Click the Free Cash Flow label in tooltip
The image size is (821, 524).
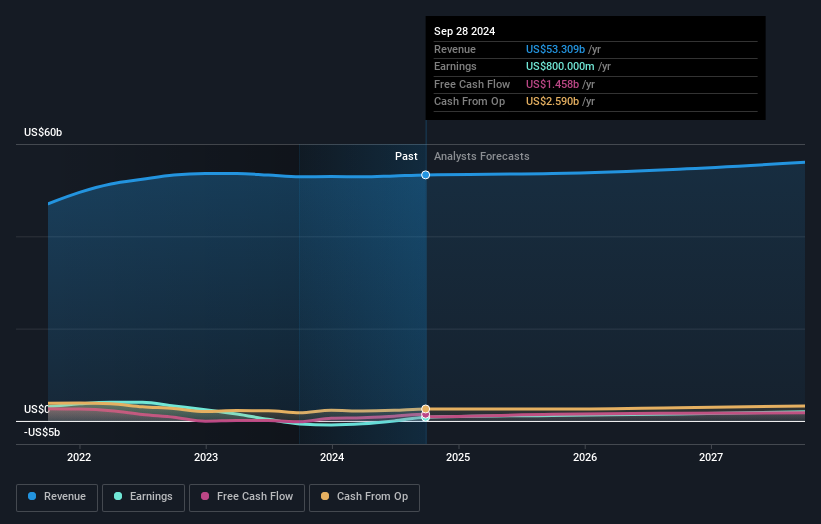[472, 84]
